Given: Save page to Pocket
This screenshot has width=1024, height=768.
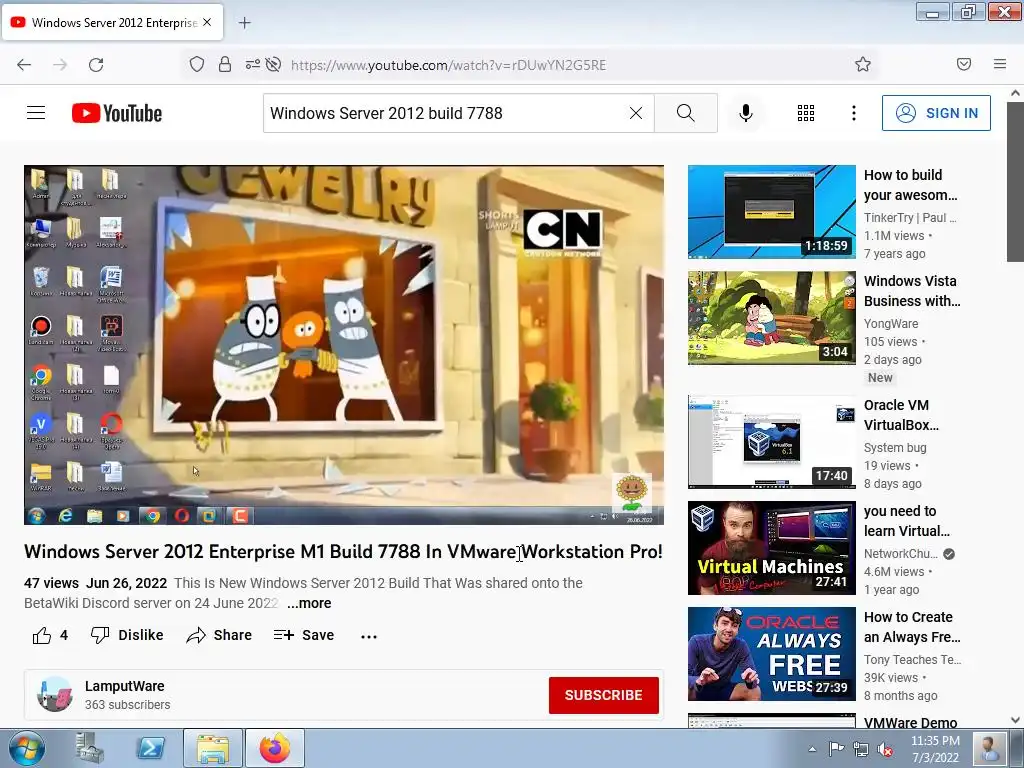Looking at the screenshot, I should (x=964, y=64).
